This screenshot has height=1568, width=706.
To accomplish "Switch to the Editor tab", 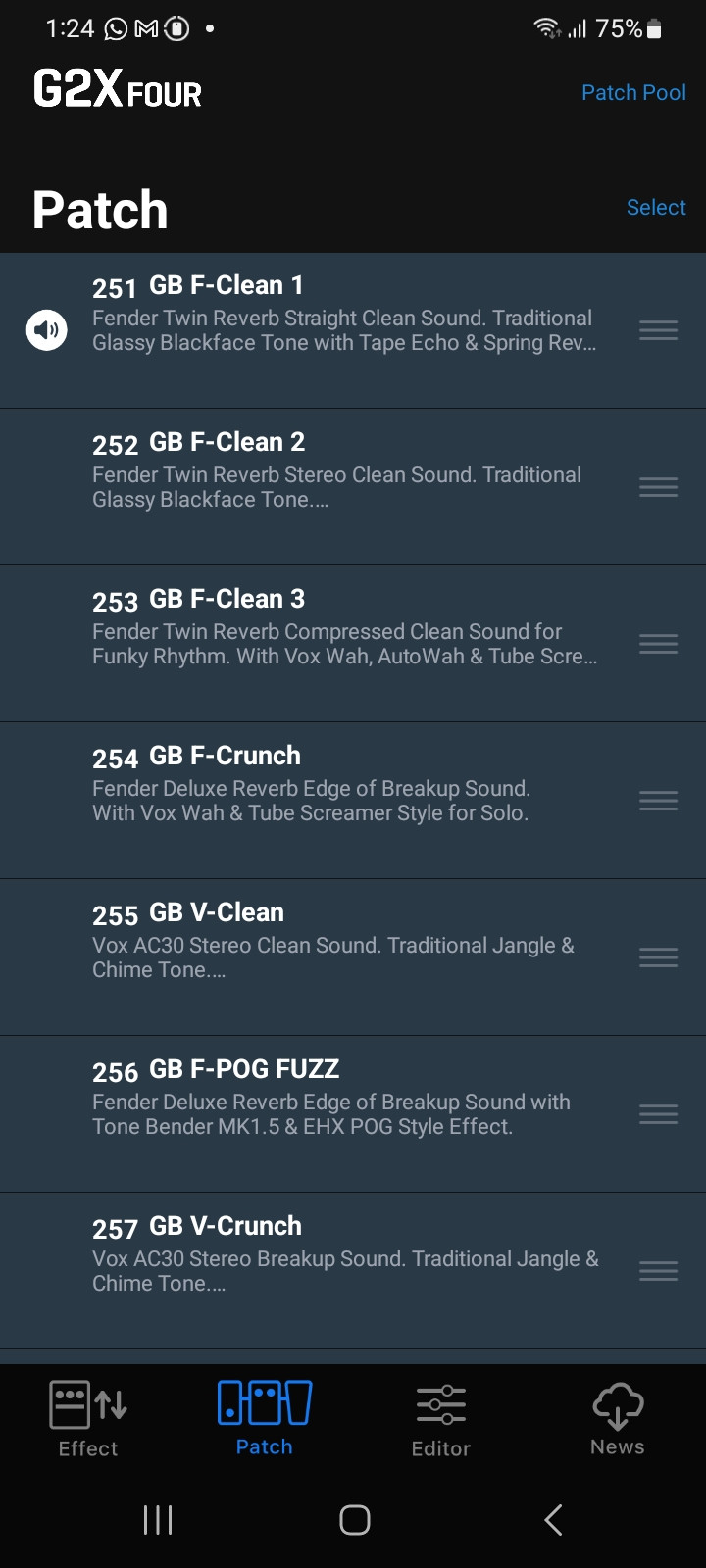I will point(441,1418).
